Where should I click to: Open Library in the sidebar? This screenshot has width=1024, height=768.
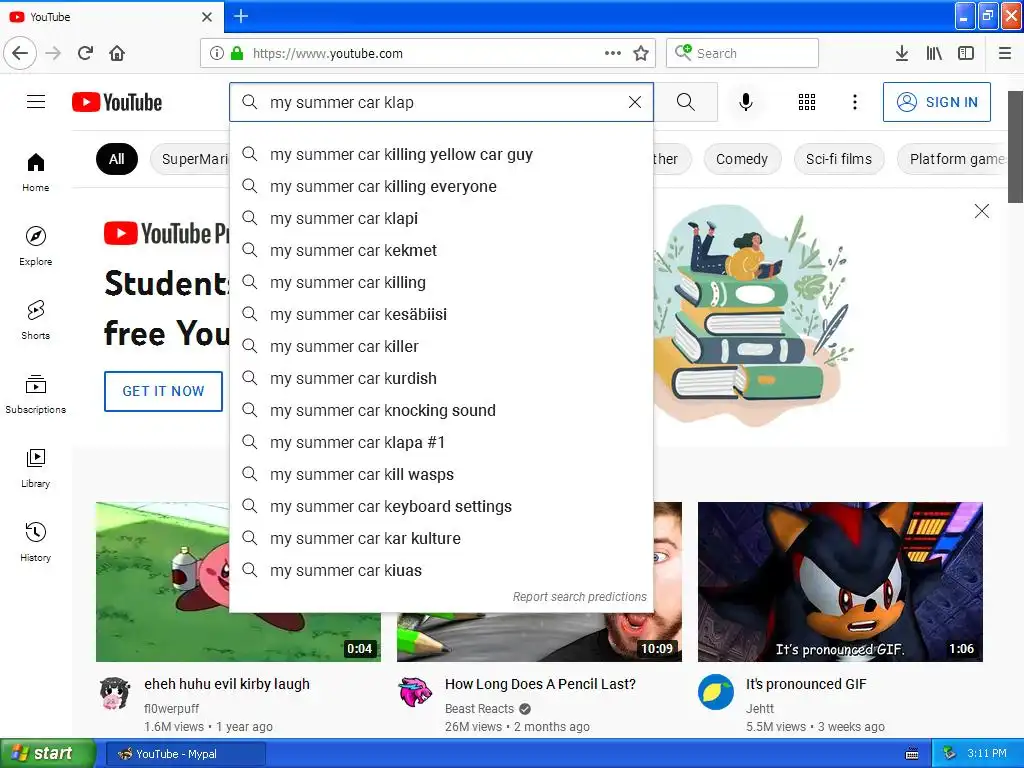pos(36,468)
